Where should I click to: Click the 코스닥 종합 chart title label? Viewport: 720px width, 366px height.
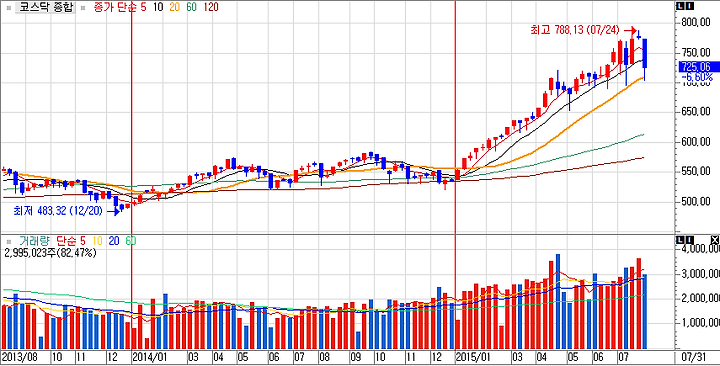[46, 7]
